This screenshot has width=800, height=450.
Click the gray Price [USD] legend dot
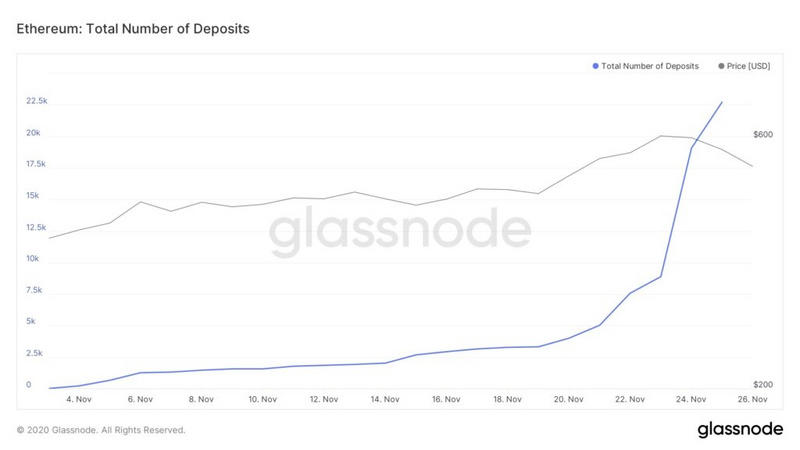[722, 66]
